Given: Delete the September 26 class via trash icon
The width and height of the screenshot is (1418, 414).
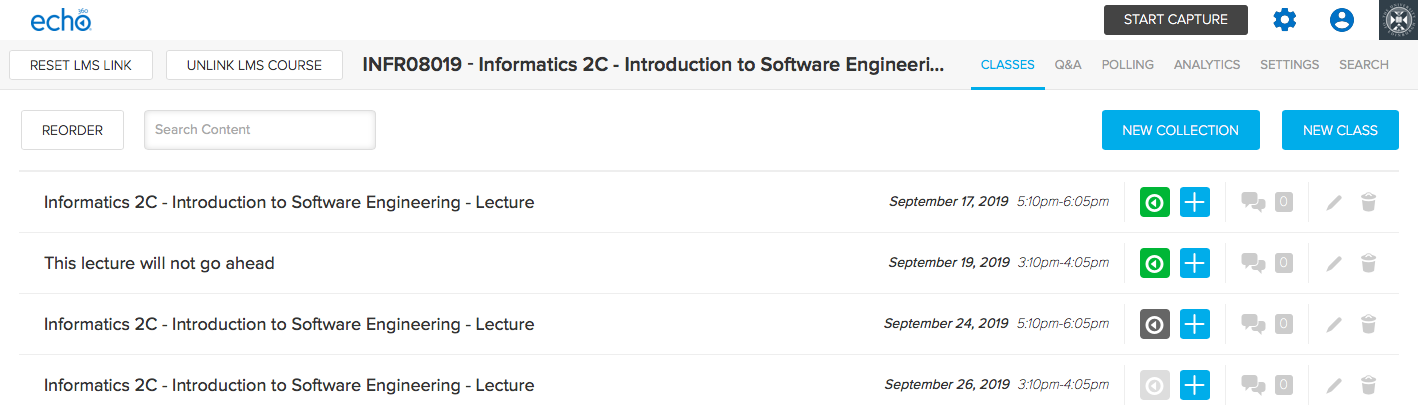Looking at the screenshot, I should point(1369,386).
